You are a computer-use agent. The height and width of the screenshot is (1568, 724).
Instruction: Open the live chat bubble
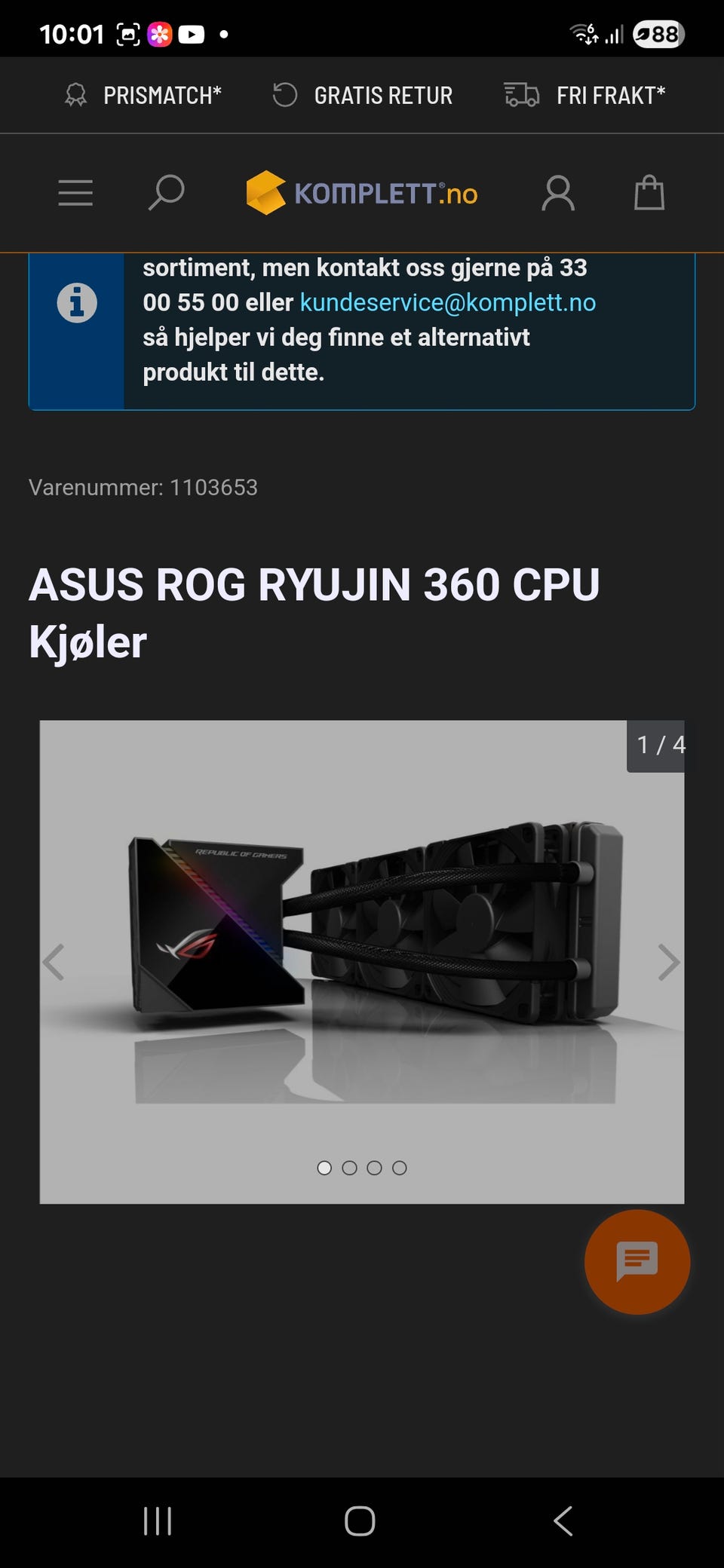coord(637,1262)
